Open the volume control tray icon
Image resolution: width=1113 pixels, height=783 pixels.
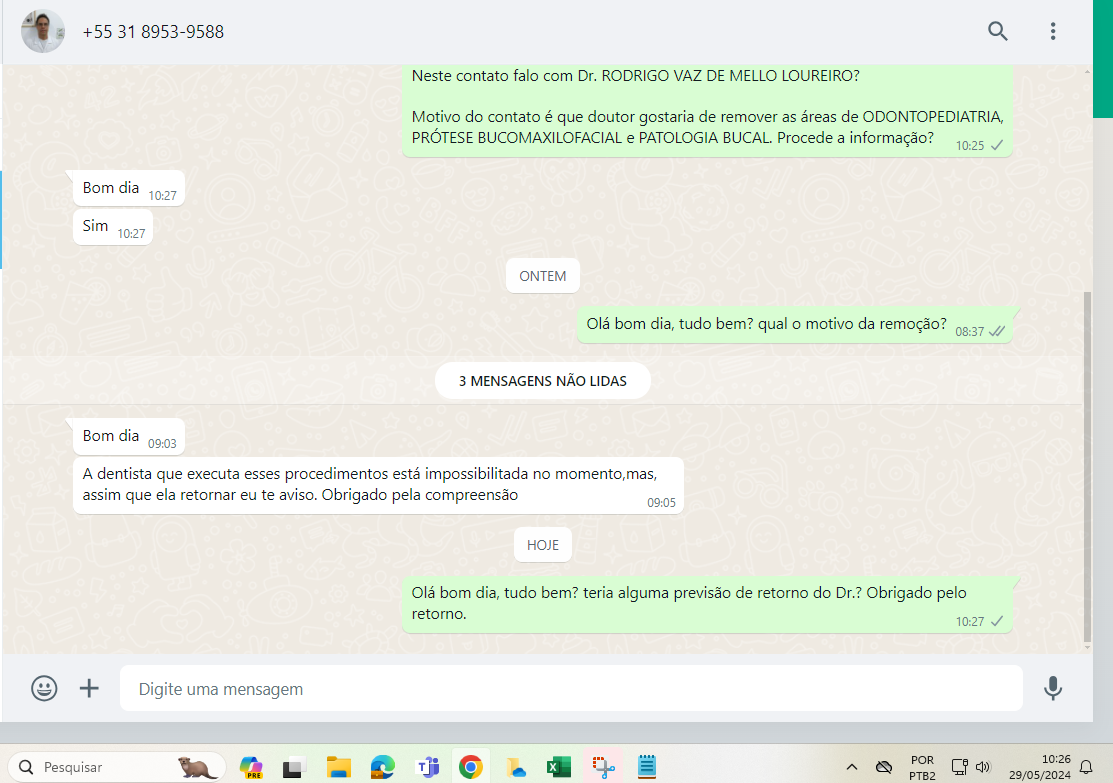click(x=983, y=767)
